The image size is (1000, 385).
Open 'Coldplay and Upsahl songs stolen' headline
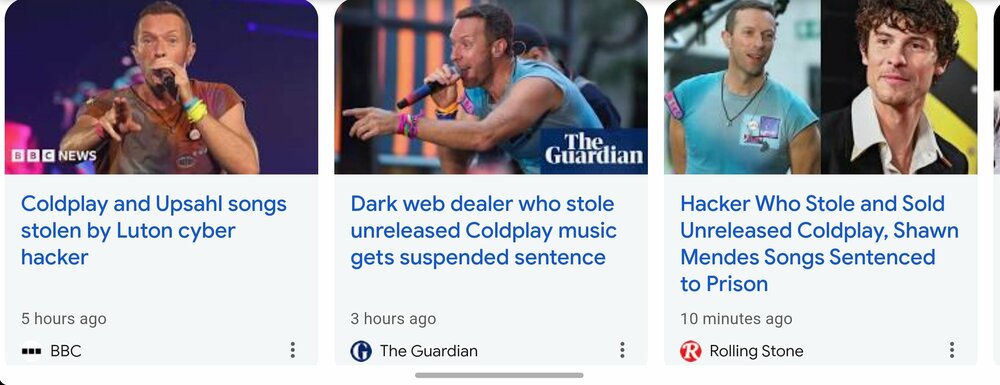coord(154,230)
